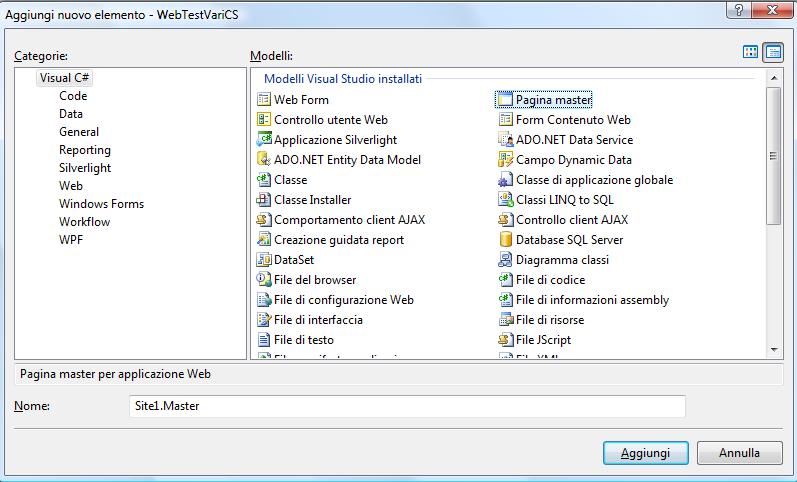Click the templates list scroll down arrow
797x482 pixels.
pos(774,349)
